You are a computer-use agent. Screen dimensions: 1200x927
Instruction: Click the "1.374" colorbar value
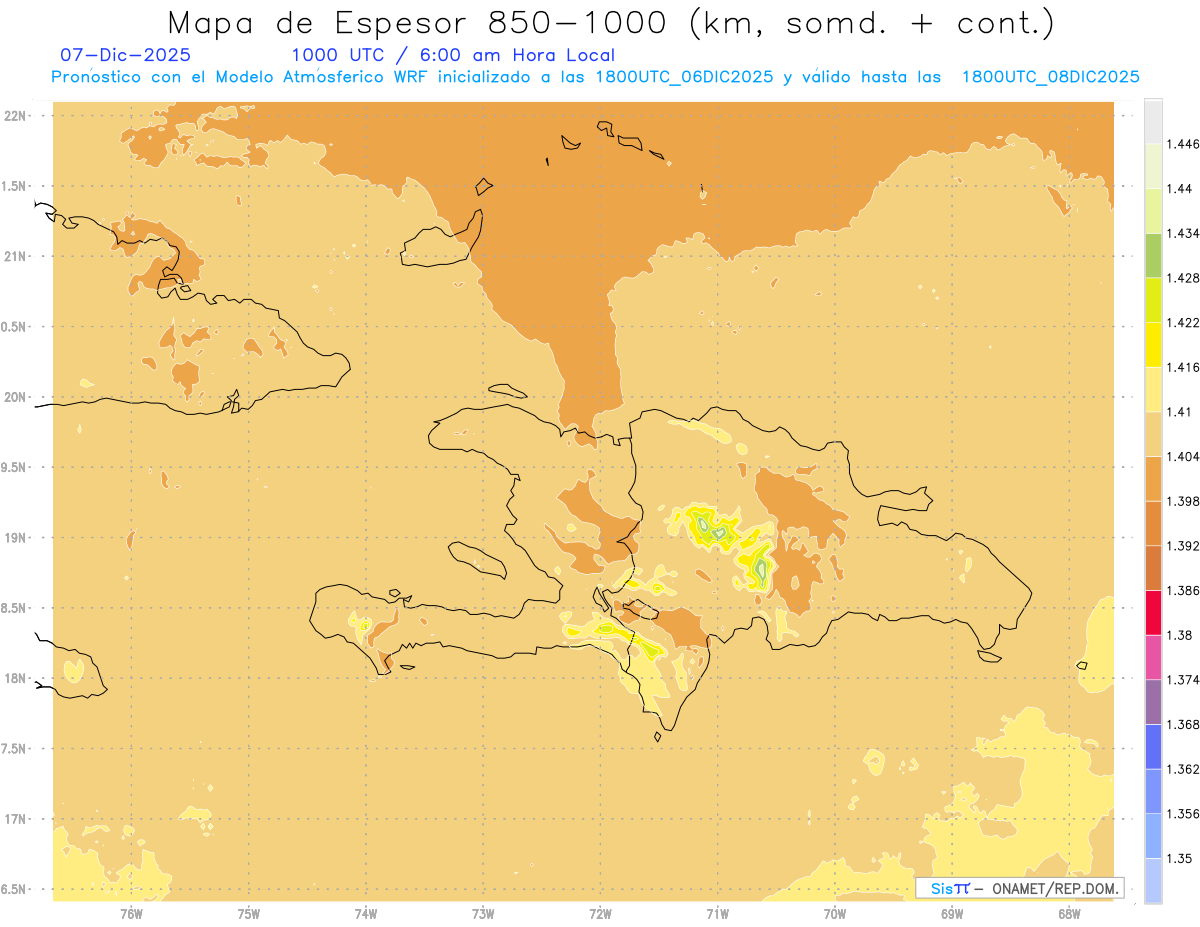tap(1183, 680)
